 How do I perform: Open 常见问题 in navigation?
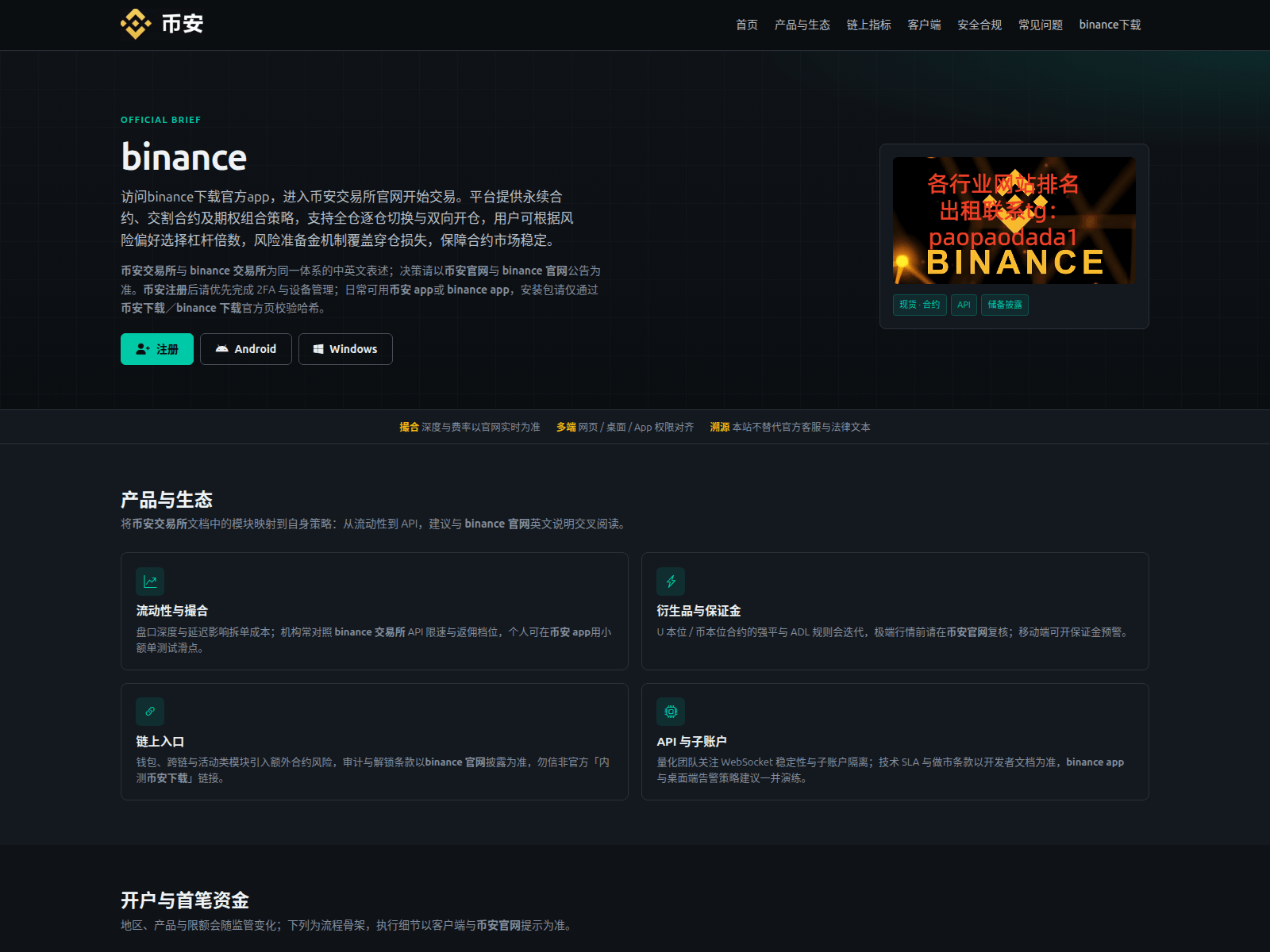(1041, 25)
